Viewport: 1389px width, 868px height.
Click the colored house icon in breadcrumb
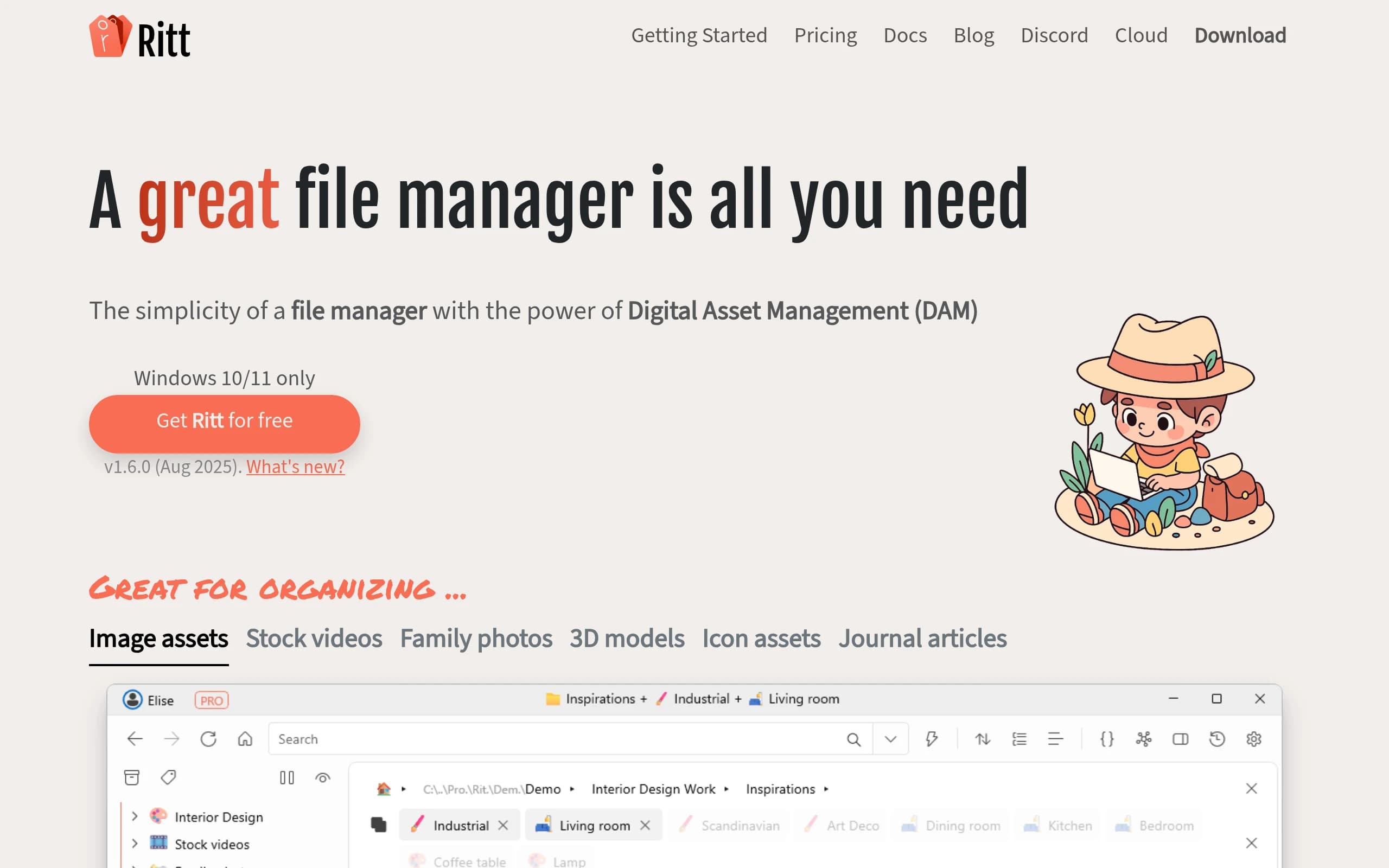pyautogui.click(x=384, y=789)
